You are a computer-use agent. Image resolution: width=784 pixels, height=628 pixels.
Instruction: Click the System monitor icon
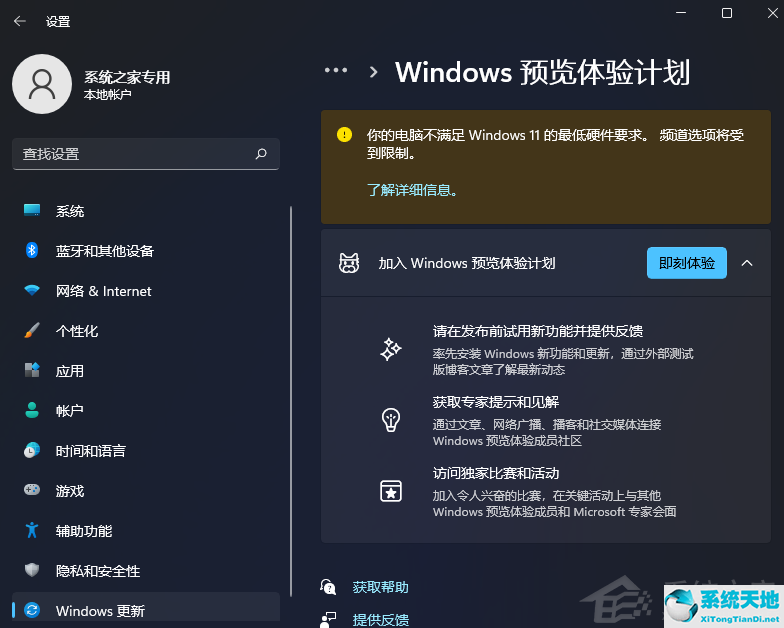[32, 210]
